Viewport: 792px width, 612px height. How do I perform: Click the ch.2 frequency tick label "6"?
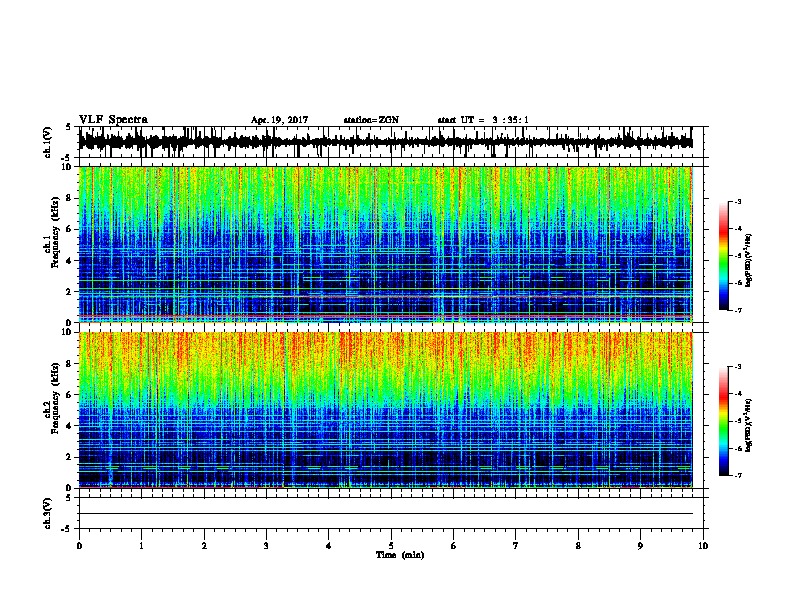(70, 395)
